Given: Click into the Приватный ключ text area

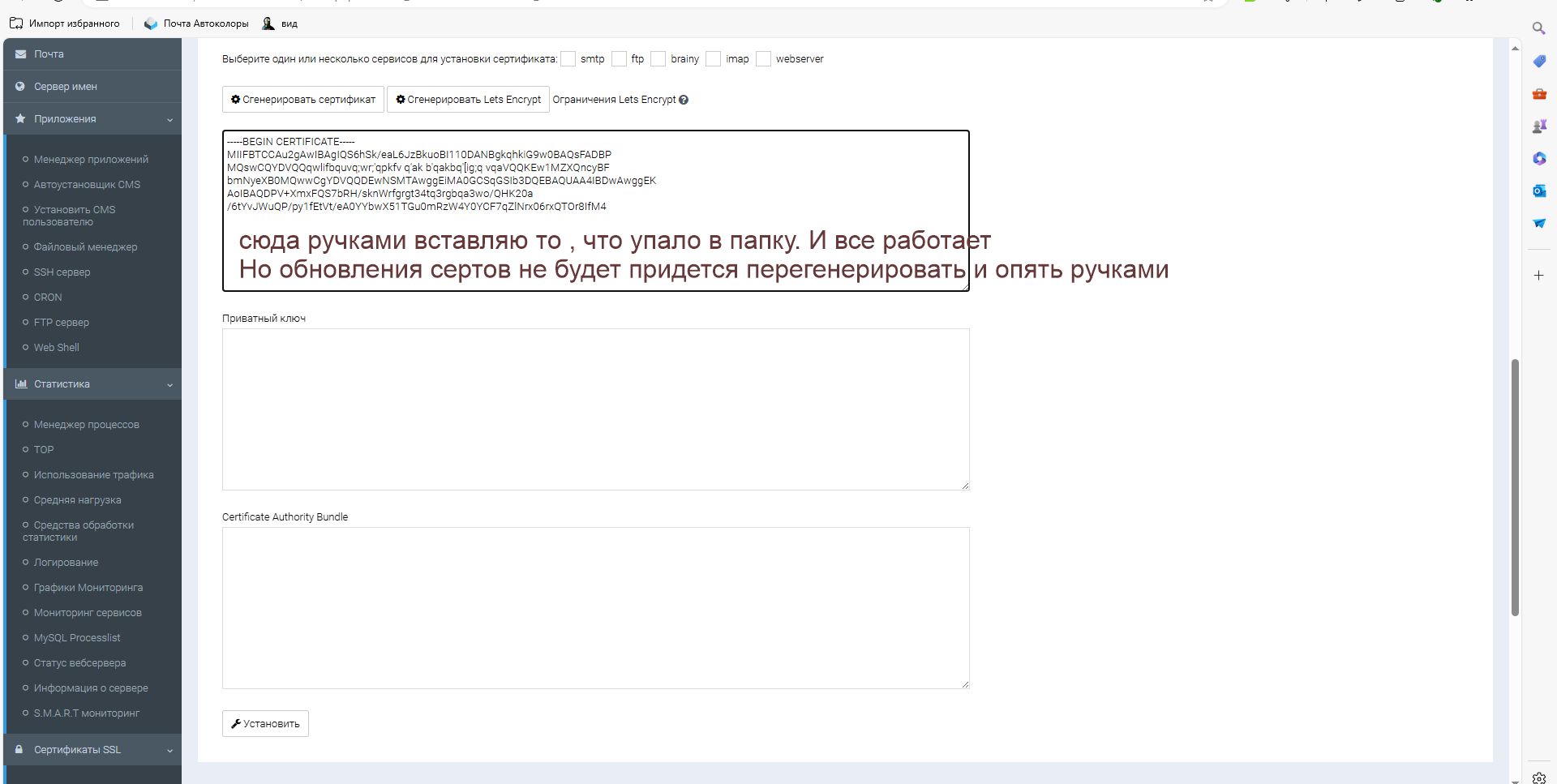Looking at the screenshot, I should [x=595, y=409].
